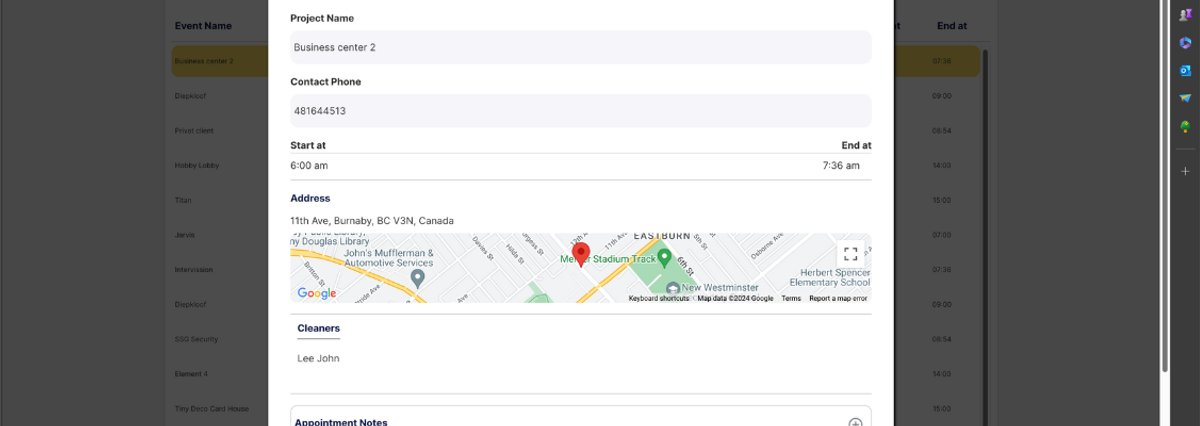Open map Terms link
The height and width of the screenshot is (426, 1200).
[x=791, y=298]
